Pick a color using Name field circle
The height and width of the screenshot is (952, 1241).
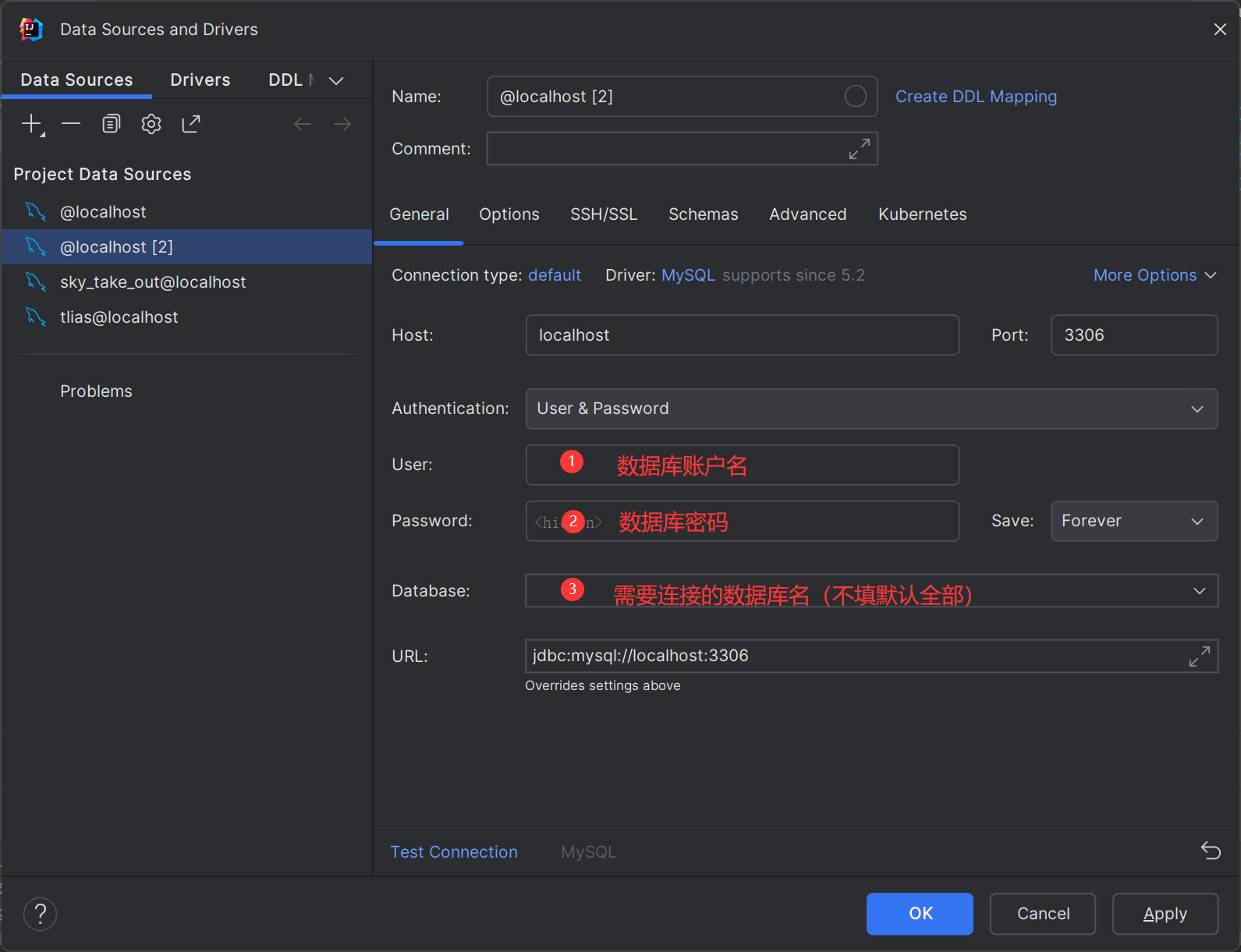[856, 96]
